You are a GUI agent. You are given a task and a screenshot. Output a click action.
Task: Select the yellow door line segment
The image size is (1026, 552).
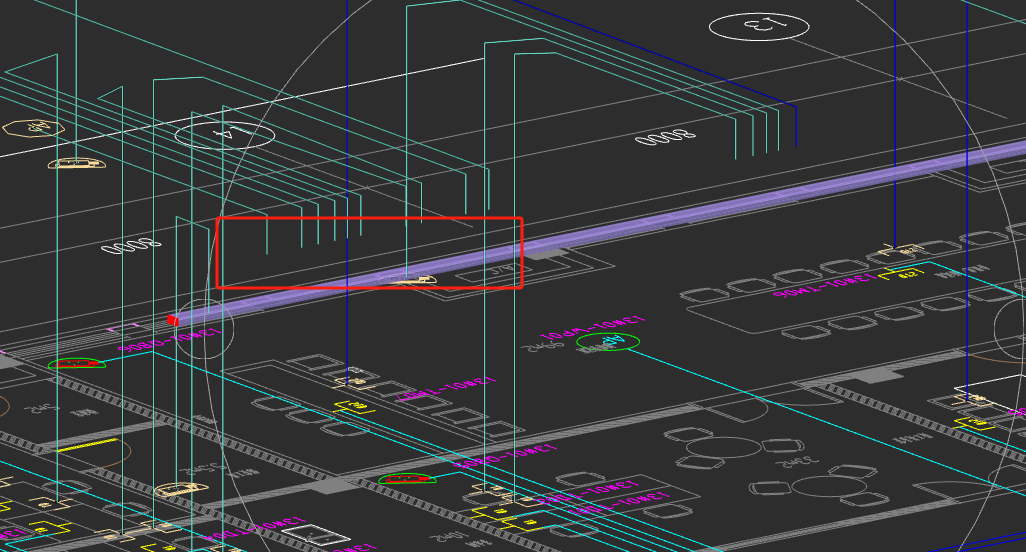(87, 445)
